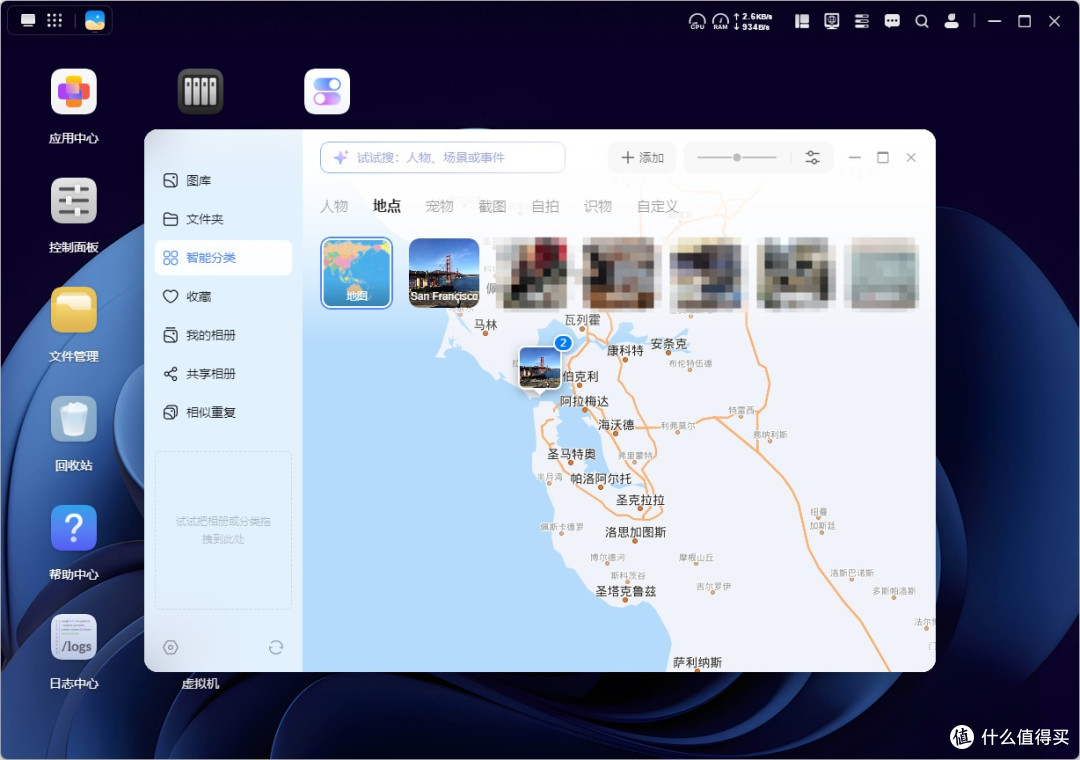This screenshot has width=1080, height=760.
Task: Click the 瓦列霍 label on map
Action: (x=583, y=320)
